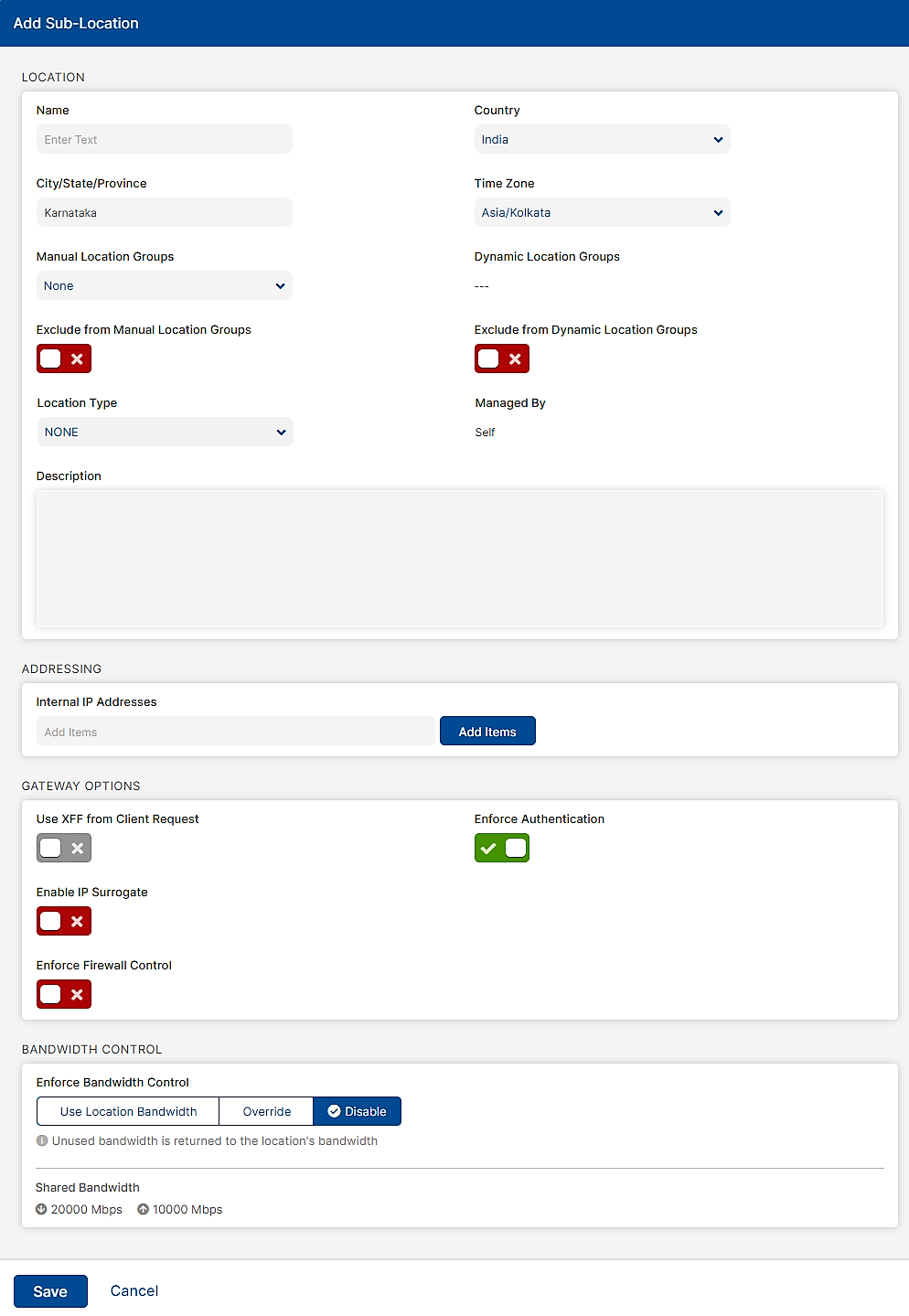This screenshot has width=909, height=1316.
Task: Click the X icon on Enable IP Surrogate toggle
Action: point(76,921)
